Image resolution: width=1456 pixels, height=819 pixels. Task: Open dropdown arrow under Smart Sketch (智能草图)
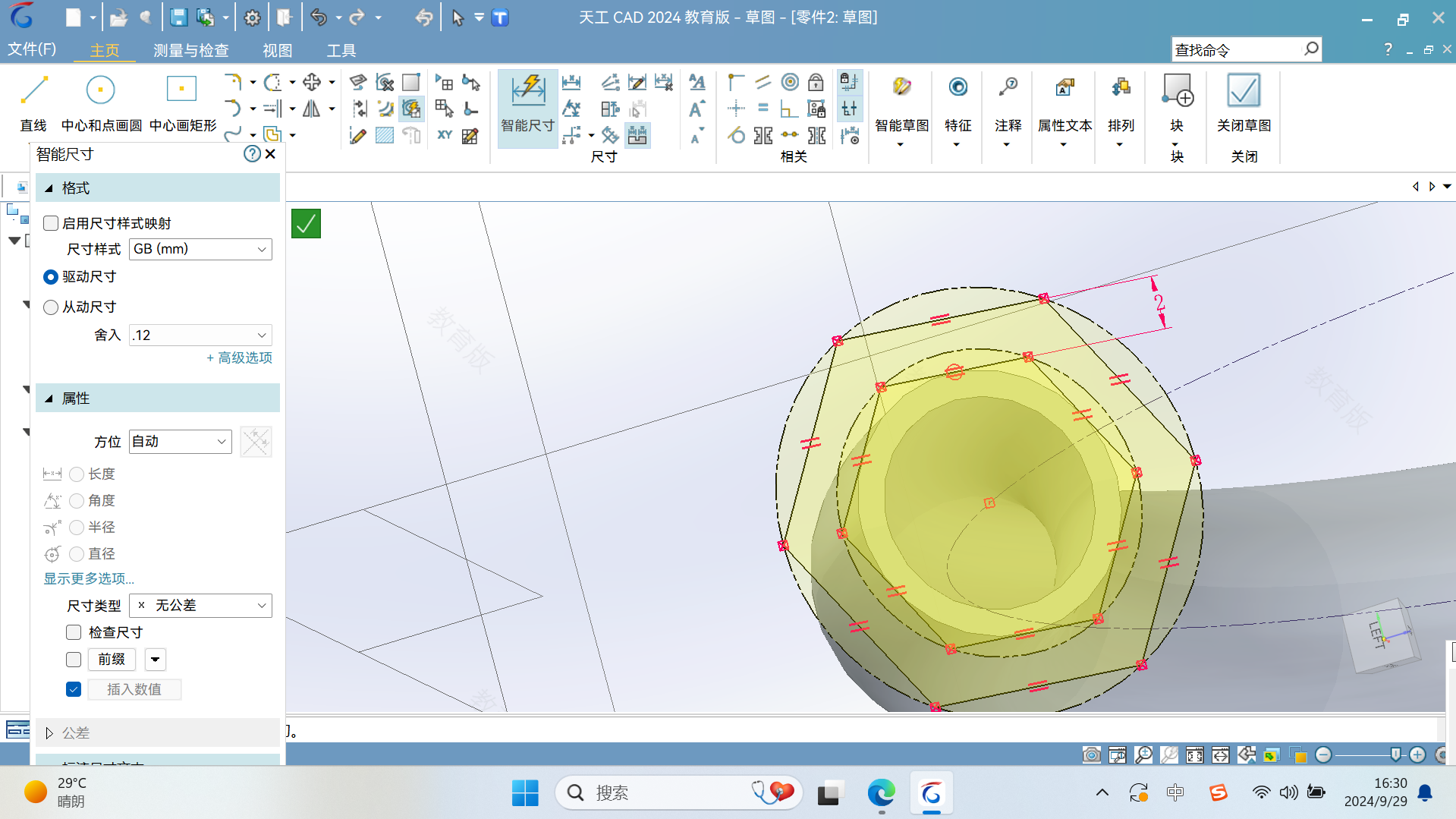[901, 144]
